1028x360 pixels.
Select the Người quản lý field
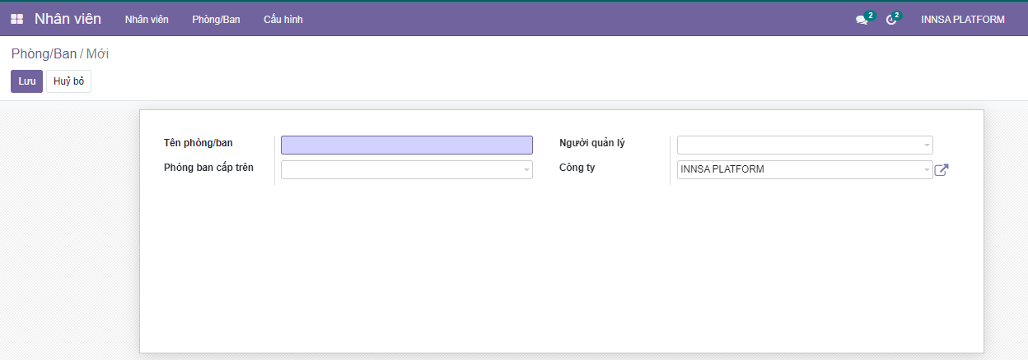point(804,145)
